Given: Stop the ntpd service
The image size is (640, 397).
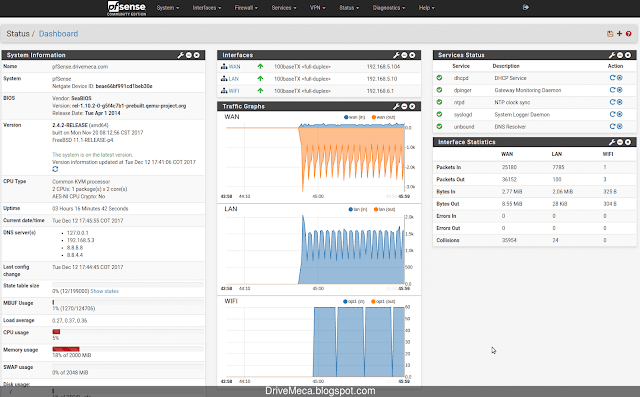Looking at the screenshot, I should coord(620,102).
